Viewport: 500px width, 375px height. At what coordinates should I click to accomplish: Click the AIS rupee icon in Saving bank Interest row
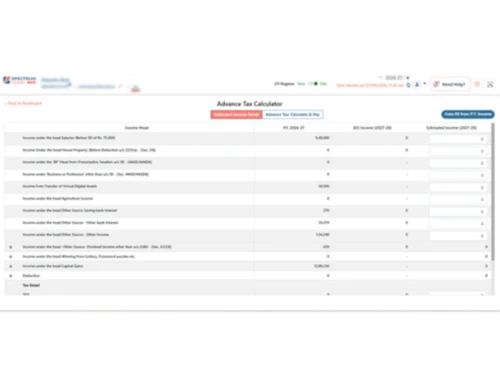point(407,210)
